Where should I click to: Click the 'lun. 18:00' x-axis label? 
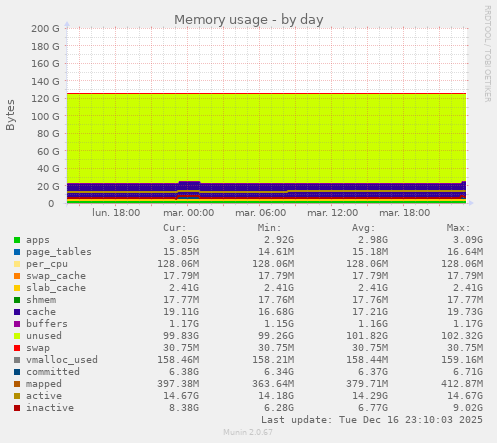116,213
